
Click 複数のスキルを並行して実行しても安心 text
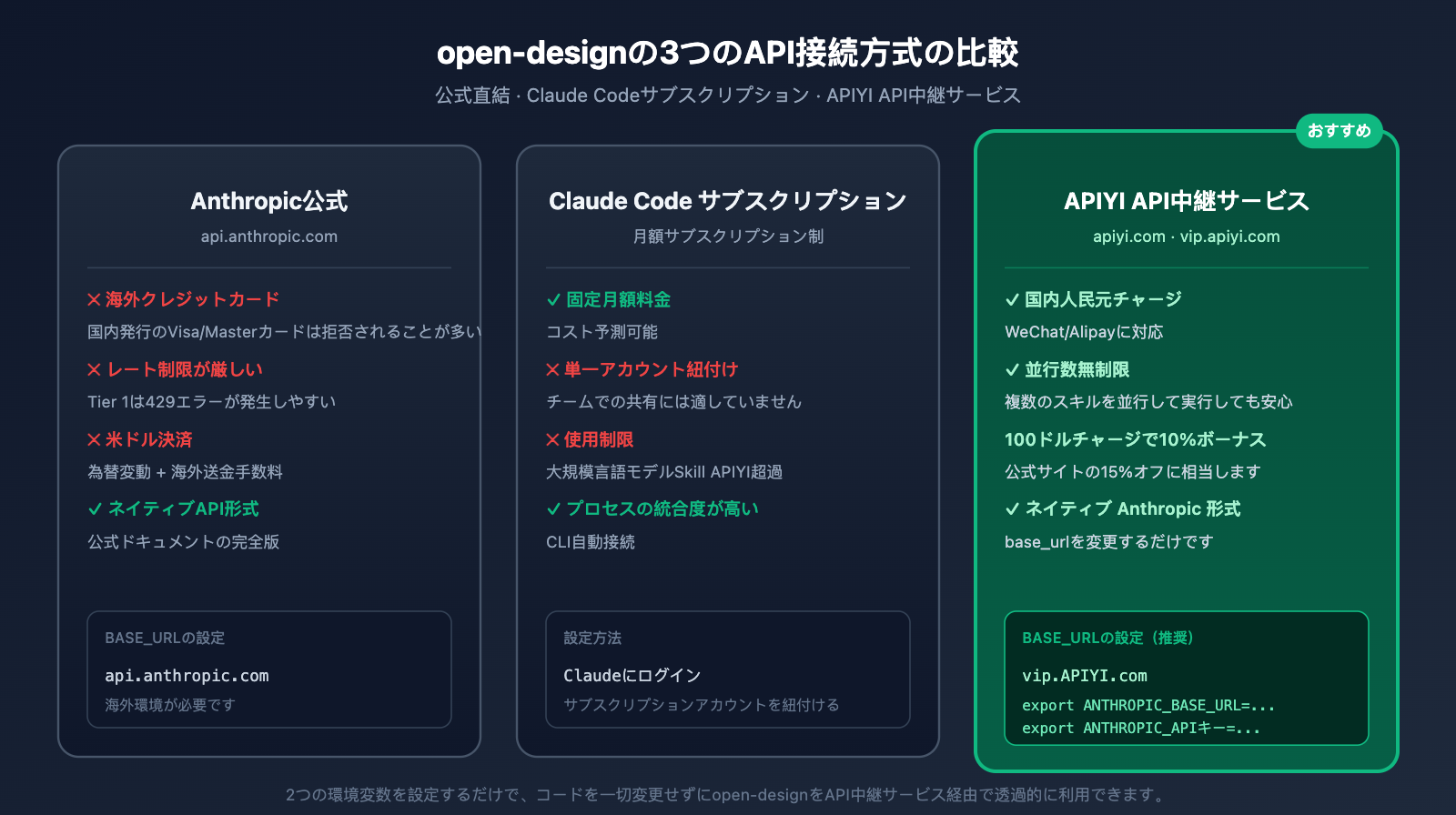[x=1148, y=402]
